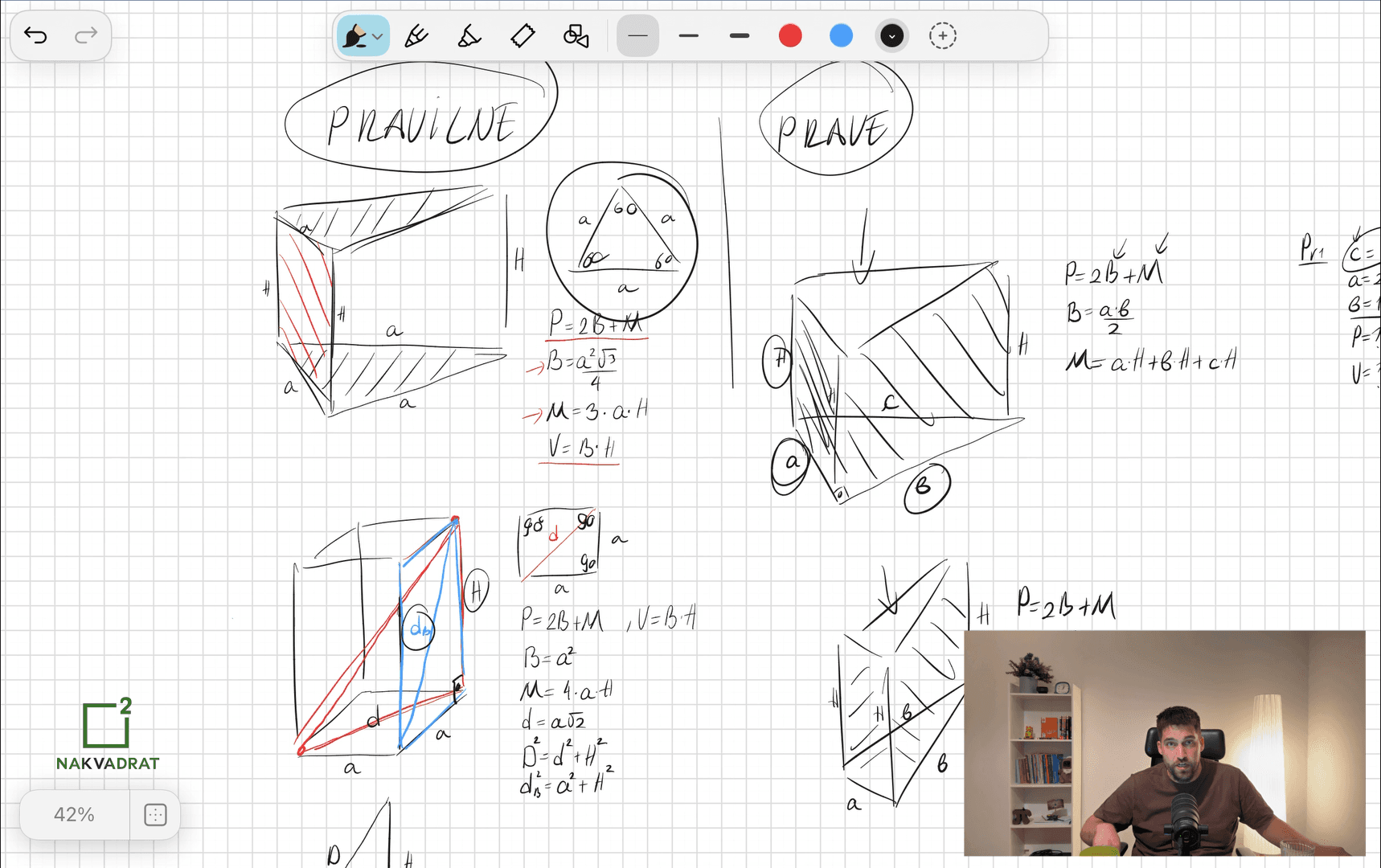
Task: Select the fountain pen tool
Action: pyautogui.click(x=354, y=36)
